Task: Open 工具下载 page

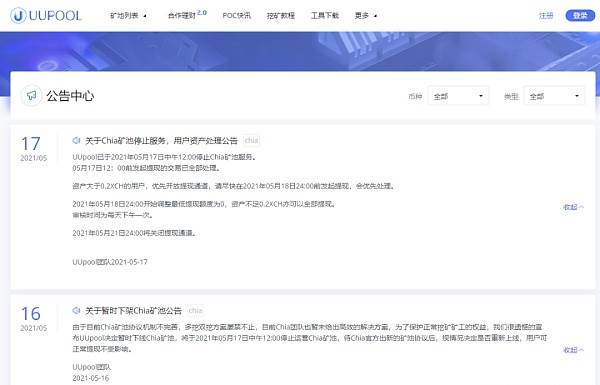Action: pos(325,16)
